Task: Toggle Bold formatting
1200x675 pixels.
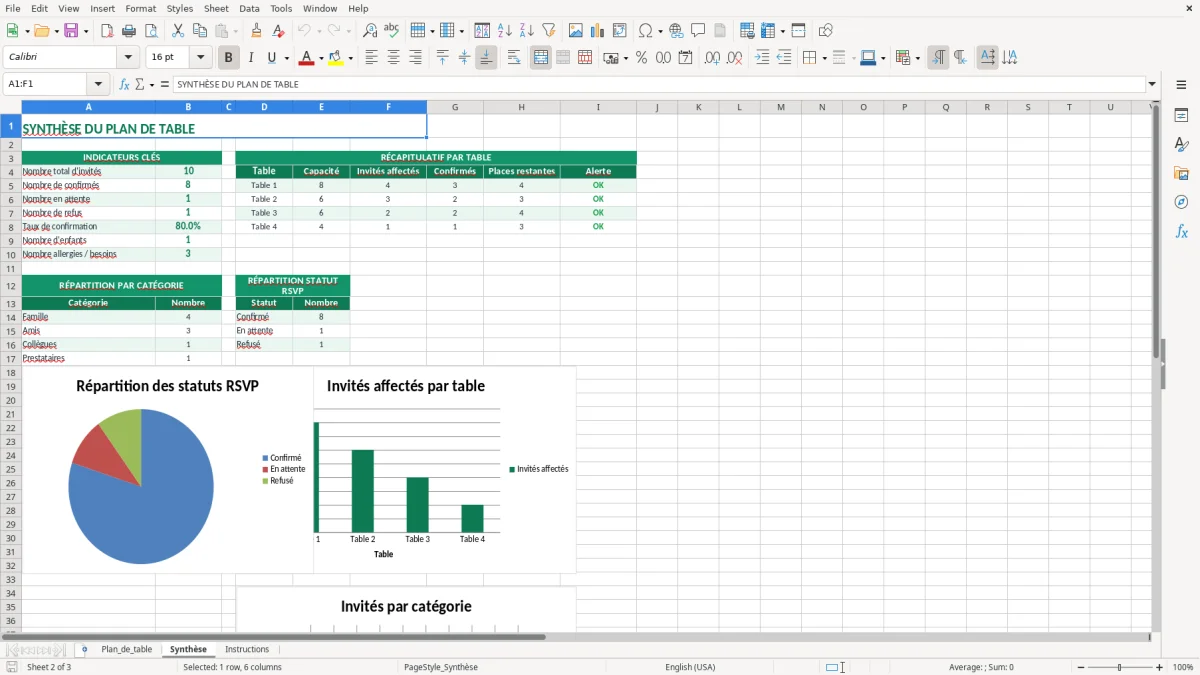Action: point(228,58)
